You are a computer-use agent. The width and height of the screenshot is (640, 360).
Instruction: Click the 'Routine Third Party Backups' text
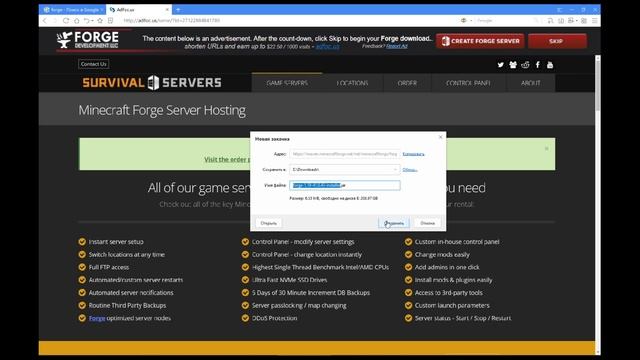[127, 305]
